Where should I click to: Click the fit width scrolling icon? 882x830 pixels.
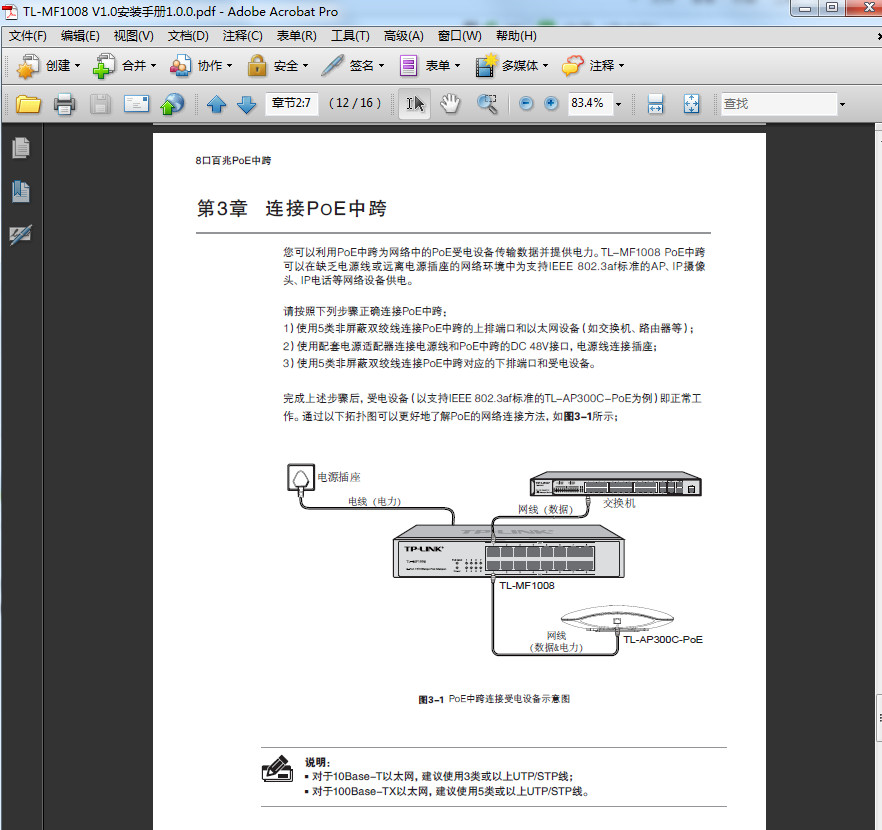pos(655,104)
